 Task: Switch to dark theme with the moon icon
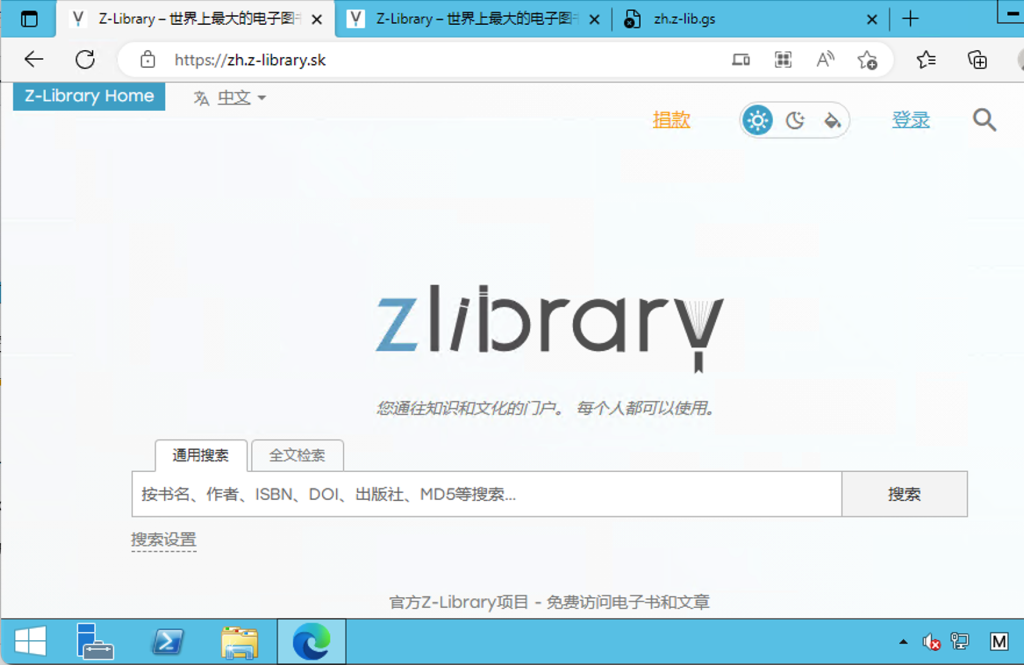[795, 120]
